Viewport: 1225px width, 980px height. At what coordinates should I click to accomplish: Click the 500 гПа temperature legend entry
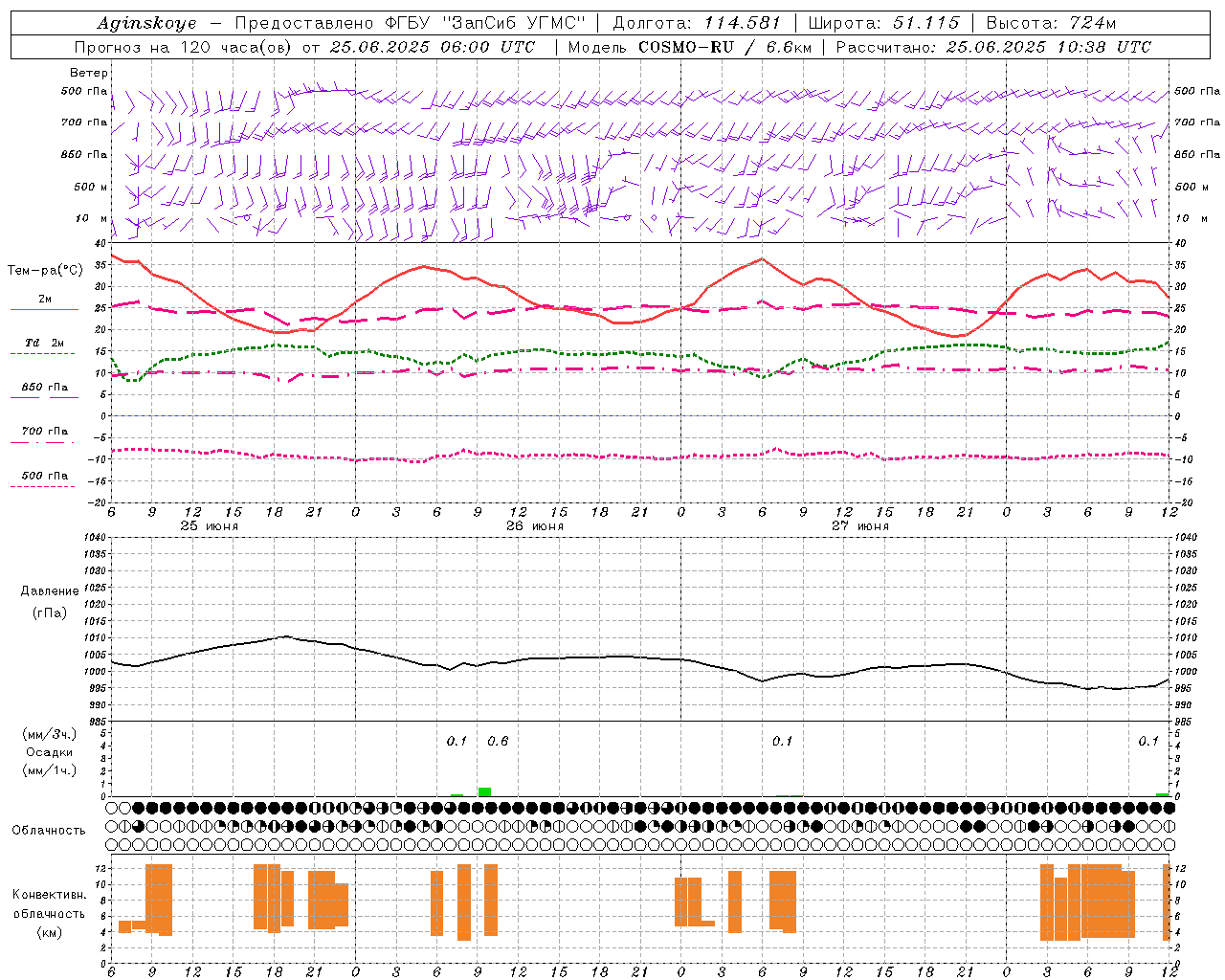pos(44,476)
